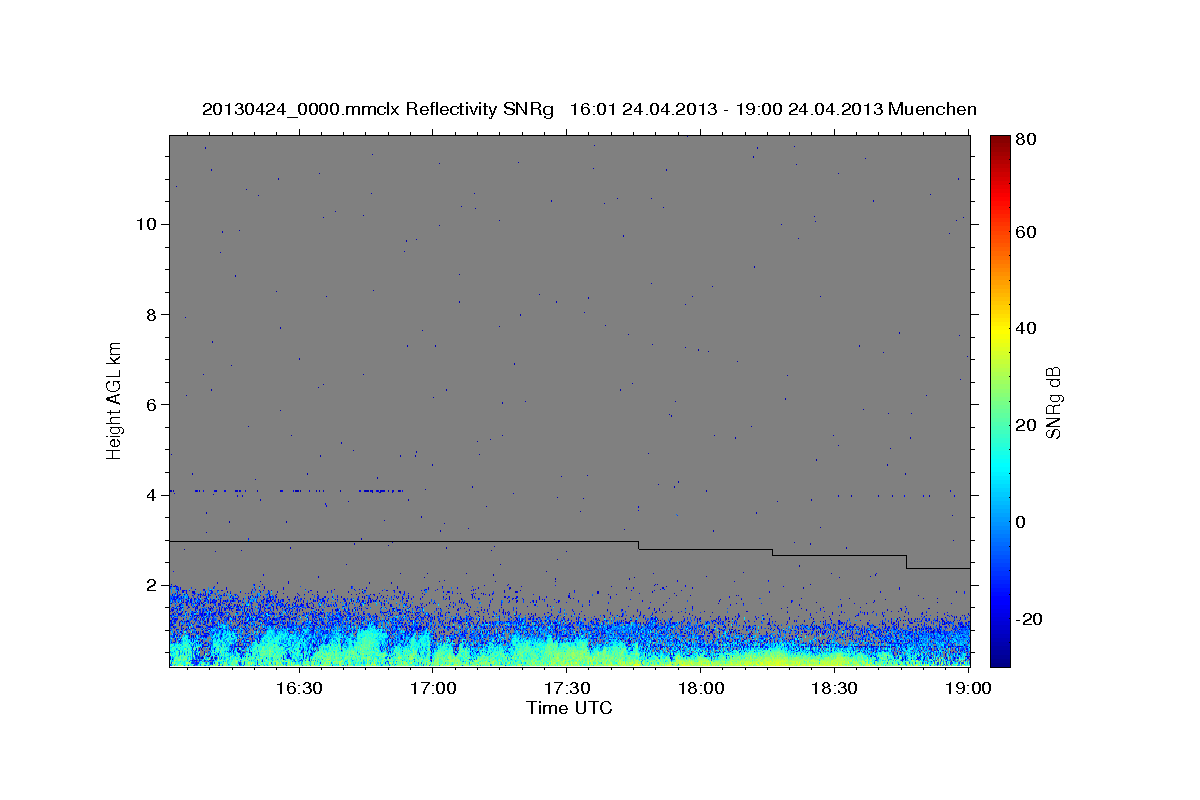Screen dimensions: 1200x800
Task: Click the 'SNRg dB' colorbar label
Action: (1053, 402)
